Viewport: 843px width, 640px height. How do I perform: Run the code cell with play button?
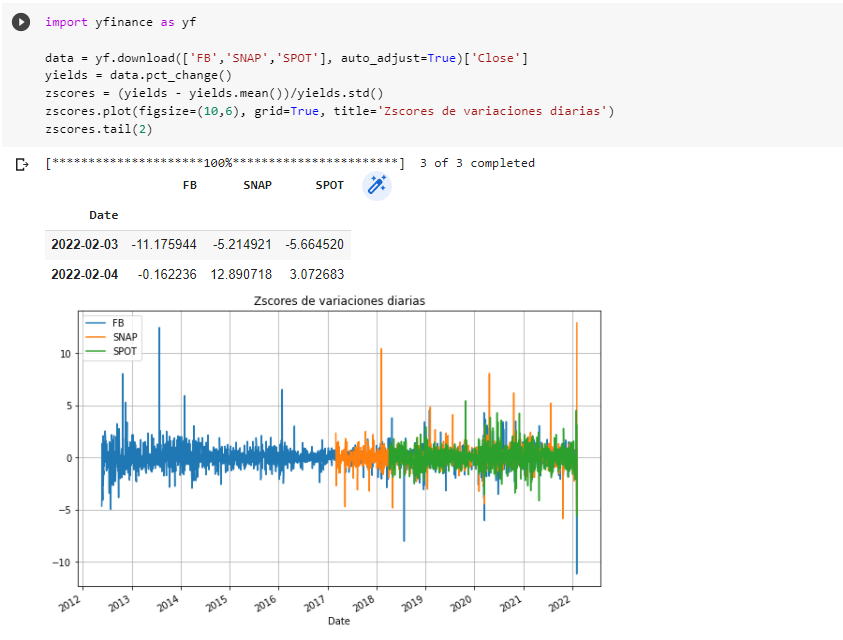[21, 22]
